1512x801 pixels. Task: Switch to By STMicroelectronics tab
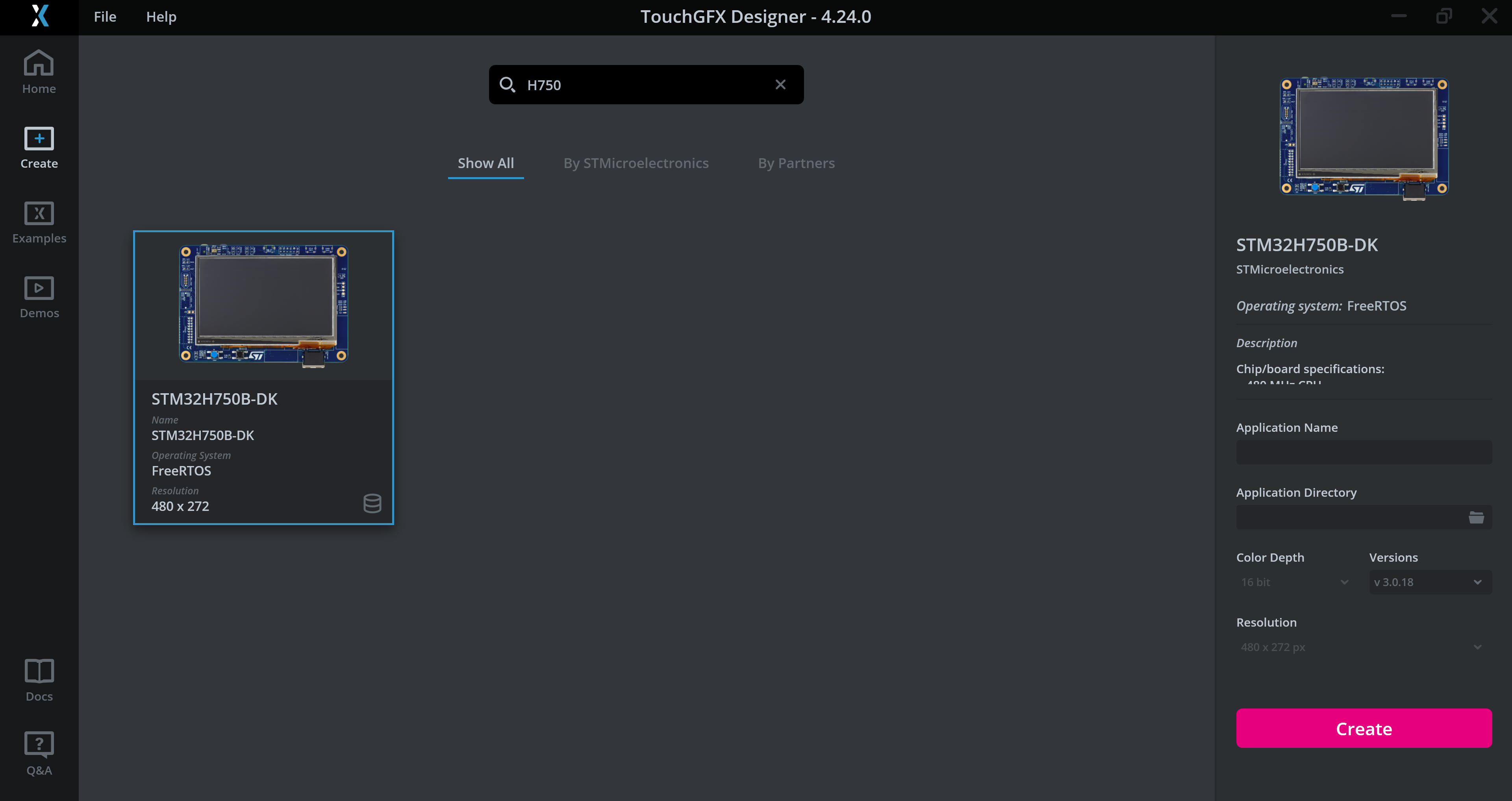click(636, 163)
